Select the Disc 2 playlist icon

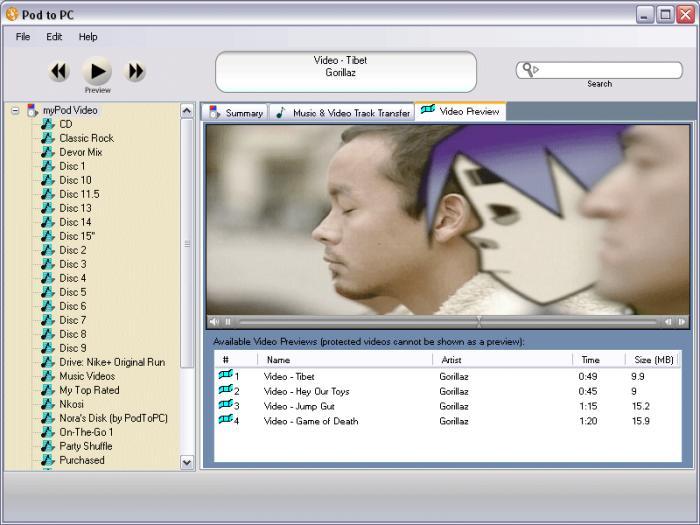point(47,250)
